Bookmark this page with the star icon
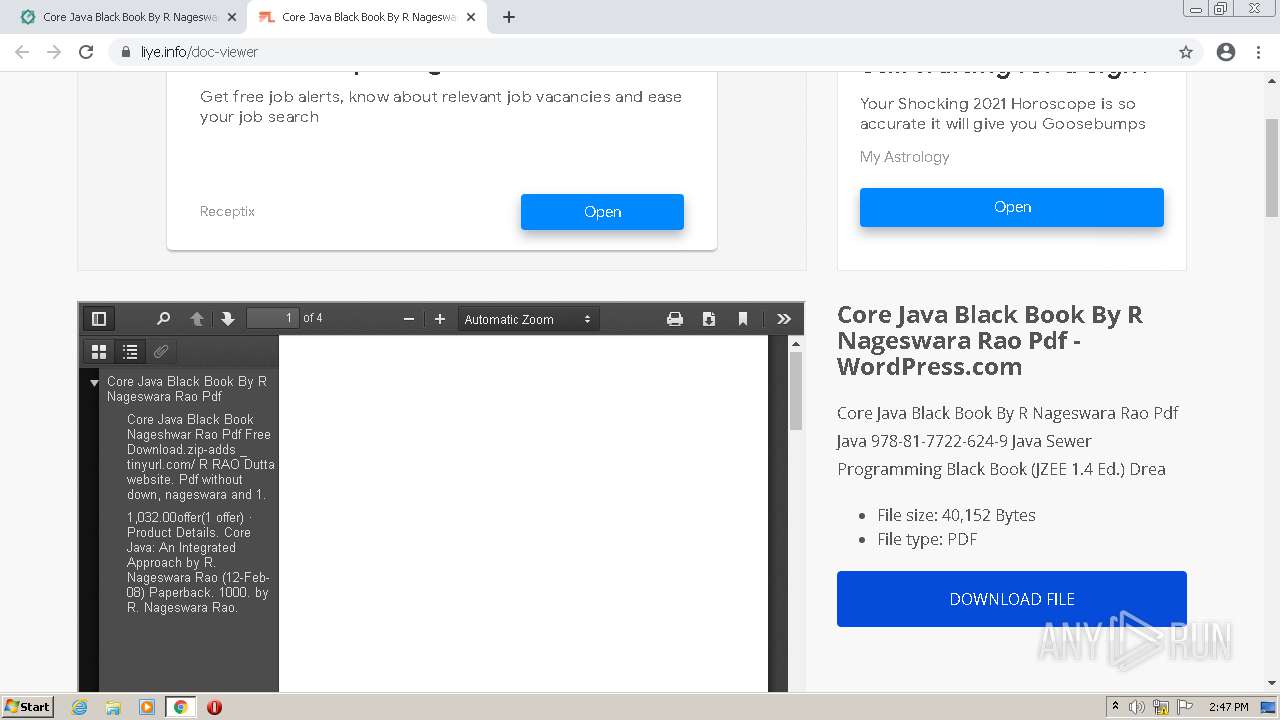The image size is (1280, 720). pyautogui.click(x=1186, y=52)
